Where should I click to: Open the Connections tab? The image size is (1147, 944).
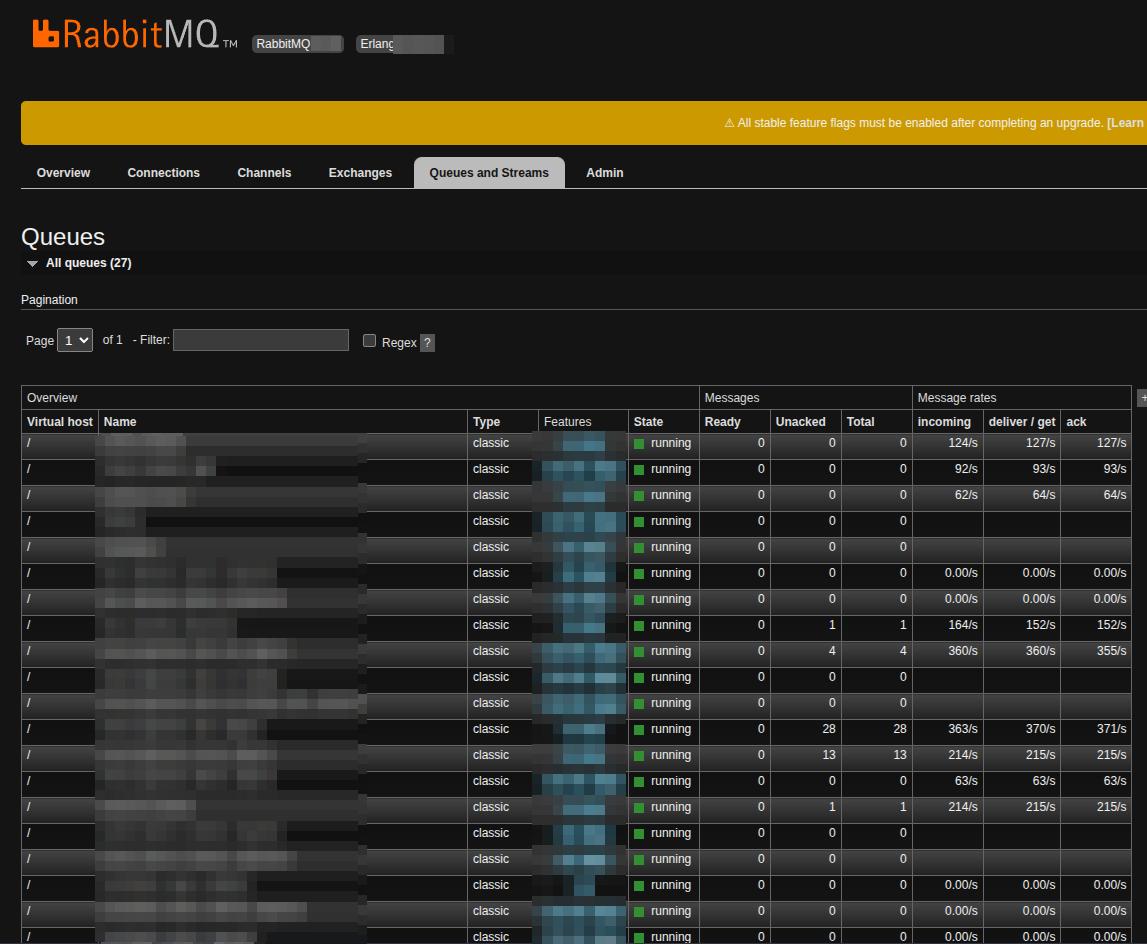pyautogui.click(x=163, y=172)
